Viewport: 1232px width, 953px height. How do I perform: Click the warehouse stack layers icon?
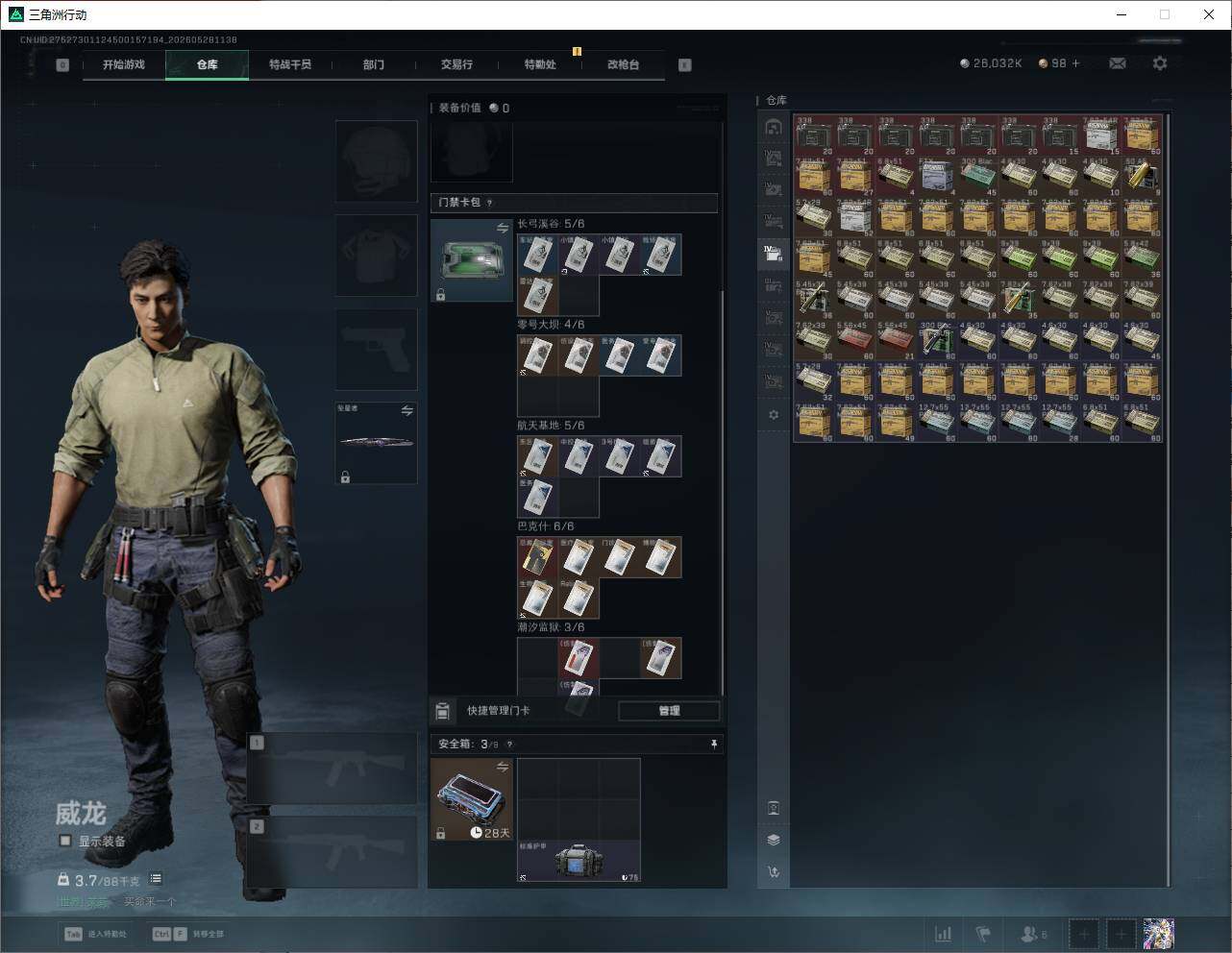coord(774,840)
